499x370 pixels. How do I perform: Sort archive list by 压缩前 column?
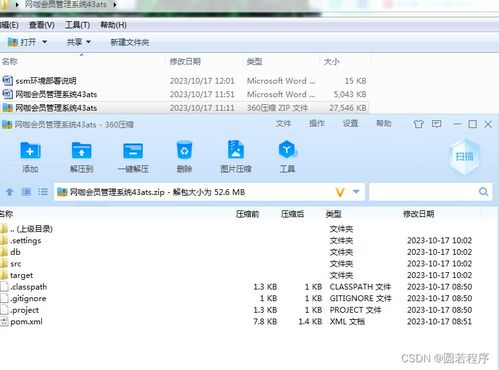247,214
